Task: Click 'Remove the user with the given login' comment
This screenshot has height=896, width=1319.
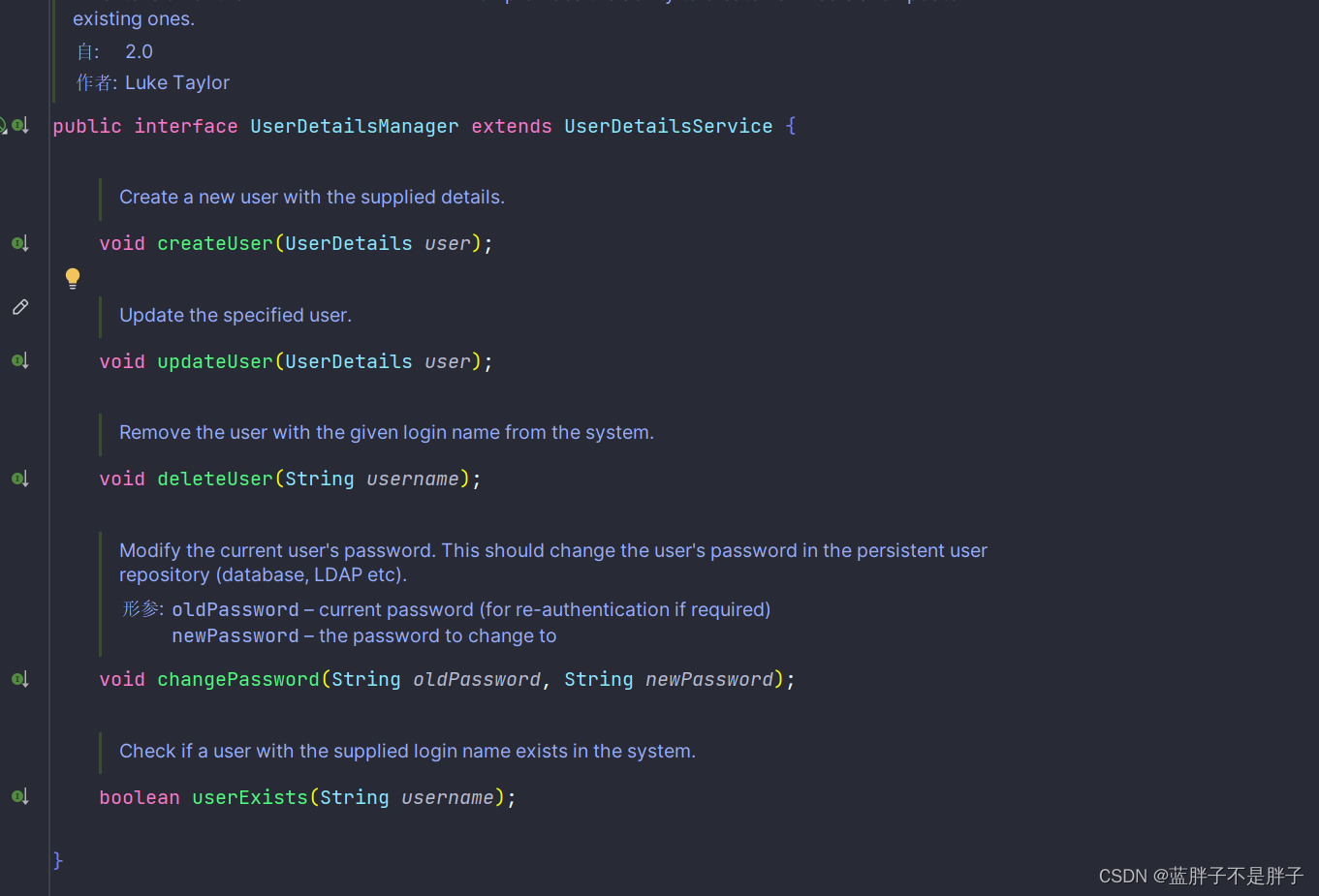Action: pos(387,432)
